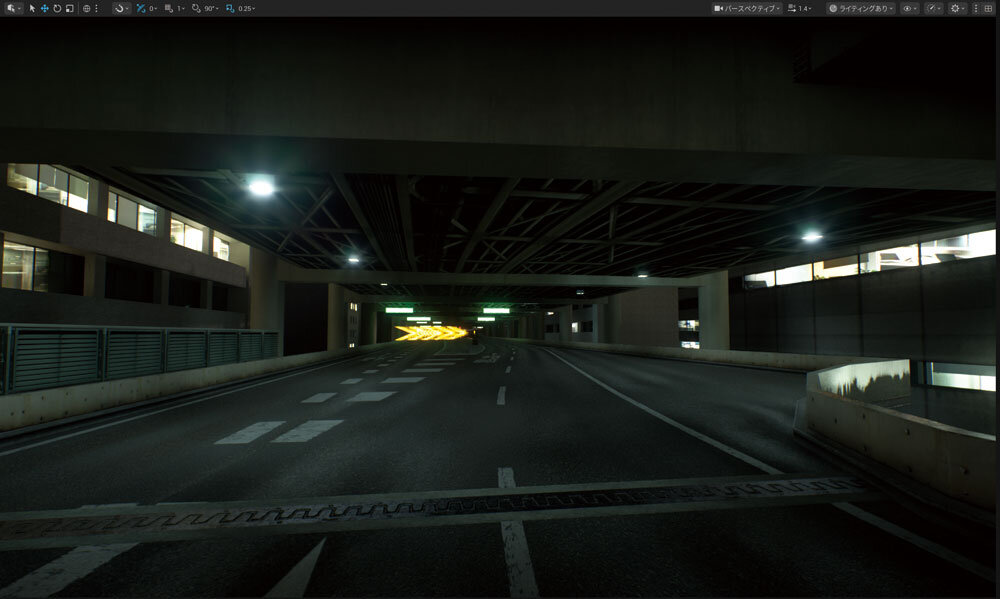
Task: Click the world coordinate globe icon
Action: click(x=86, y=8)
